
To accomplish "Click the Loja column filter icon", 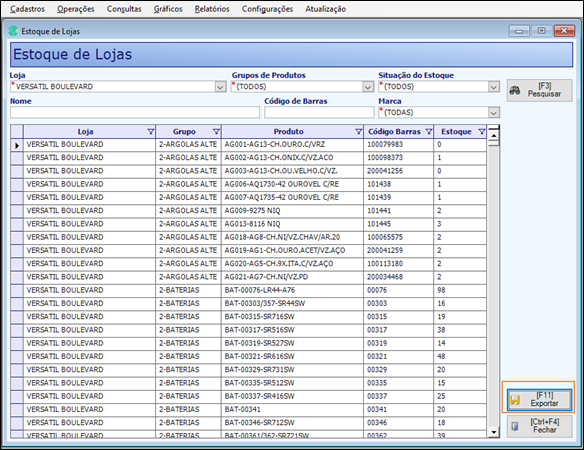I will point(150,132).
